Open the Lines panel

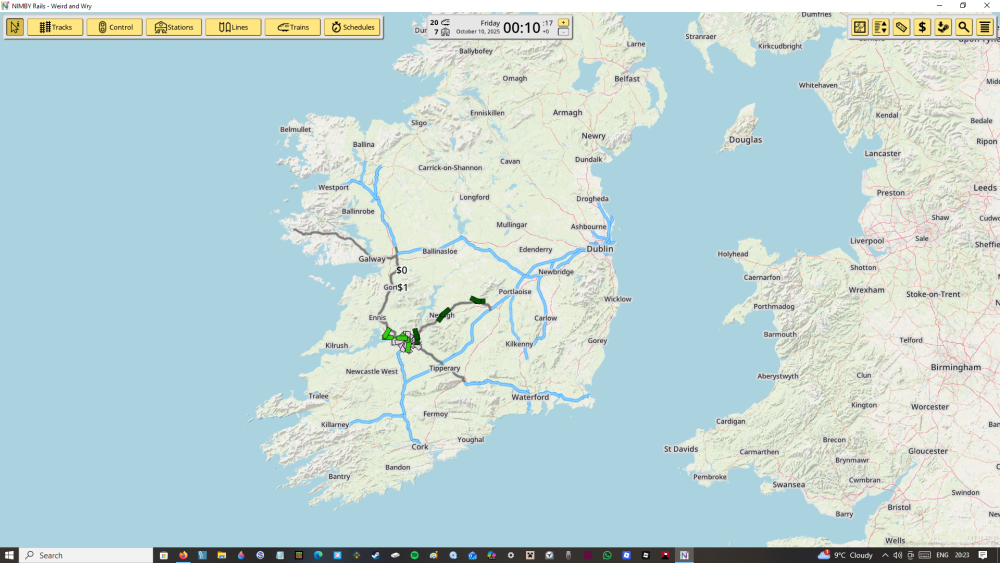[233, 27]
